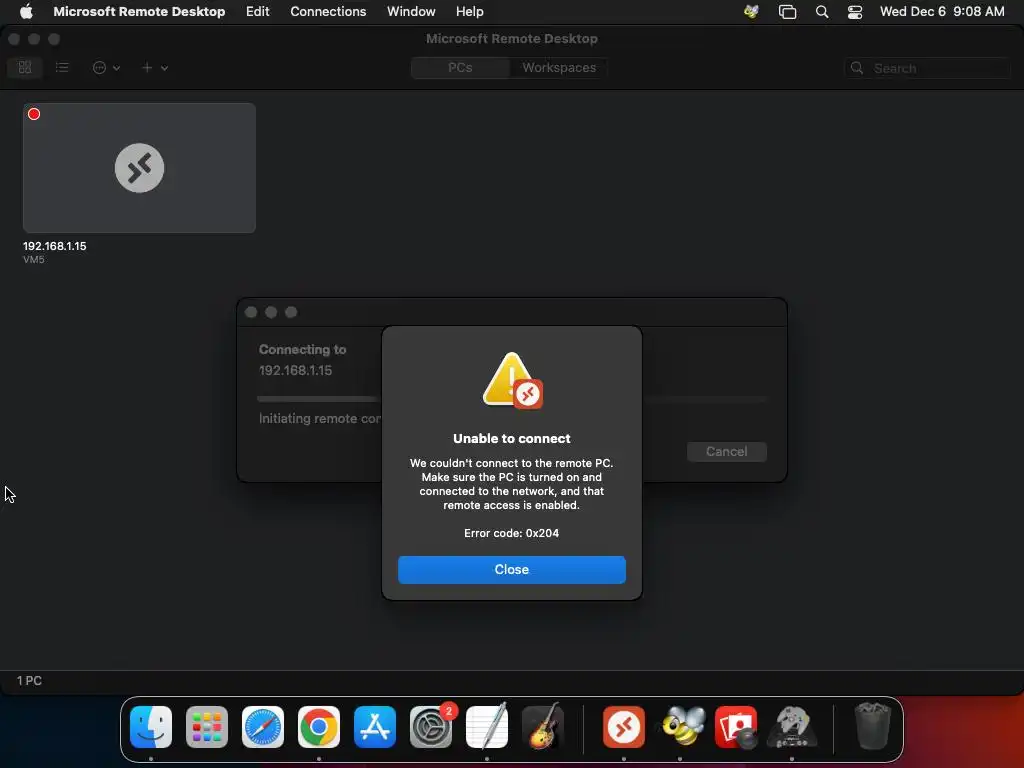Image resolution: width=1024 pixels, height=768 pixels.
Task: Click the Connecting to label in progress window
Action: pos(302,349)
